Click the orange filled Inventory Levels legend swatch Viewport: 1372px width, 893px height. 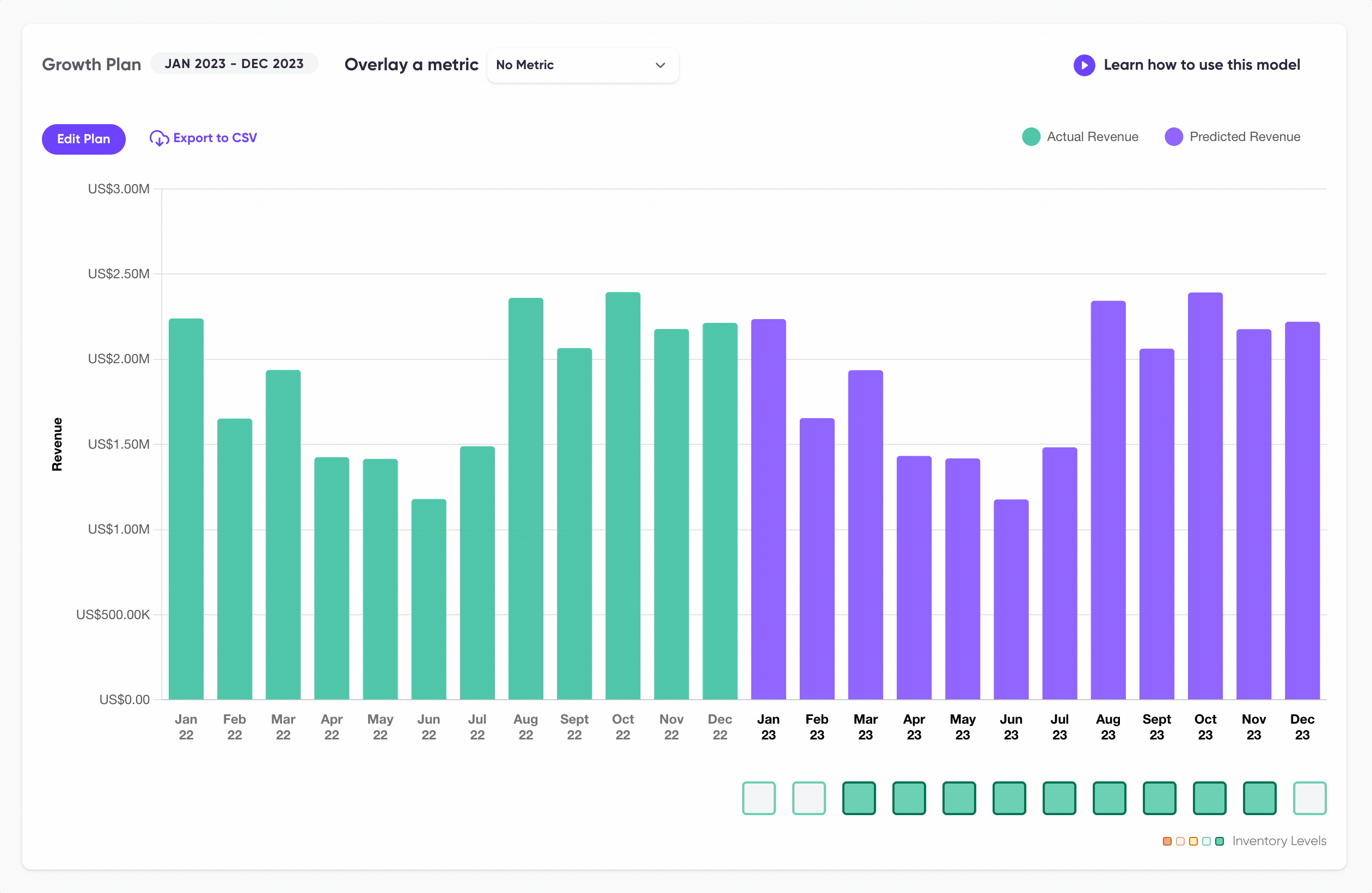coord(1167,841)
